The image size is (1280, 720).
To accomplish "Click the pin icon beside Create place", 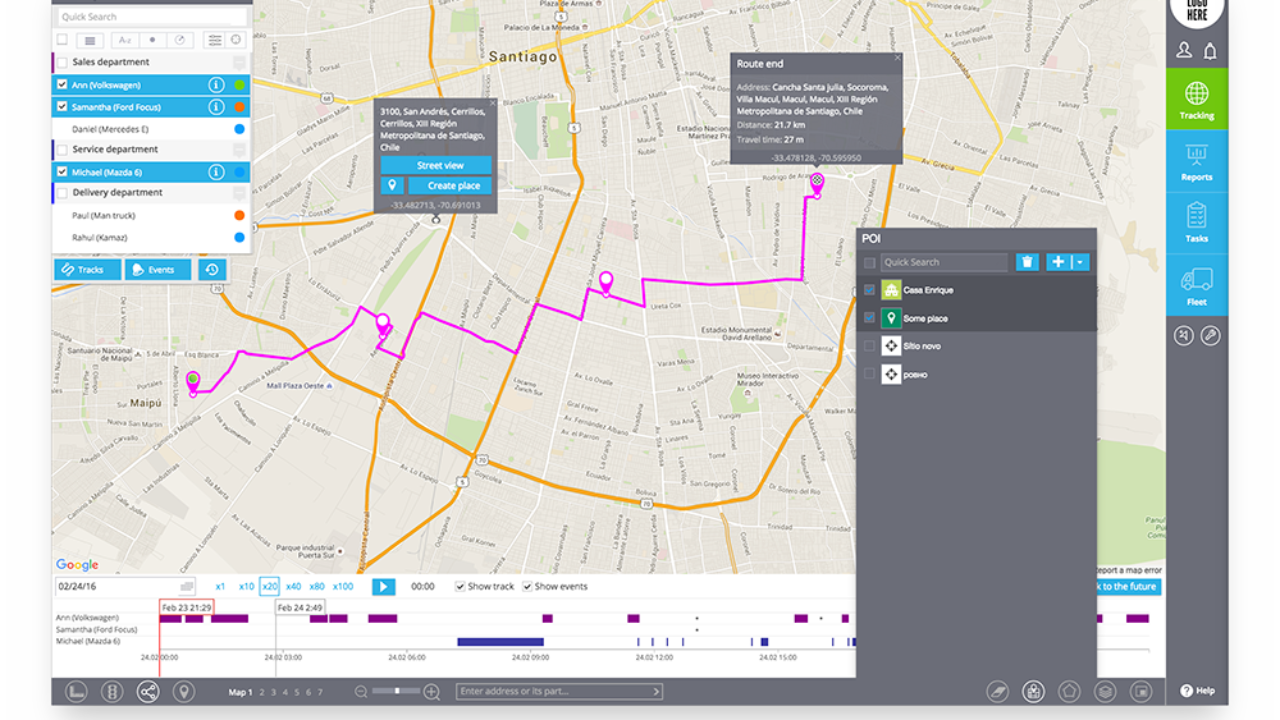I will pyautogui.click(x=392, y=186).
